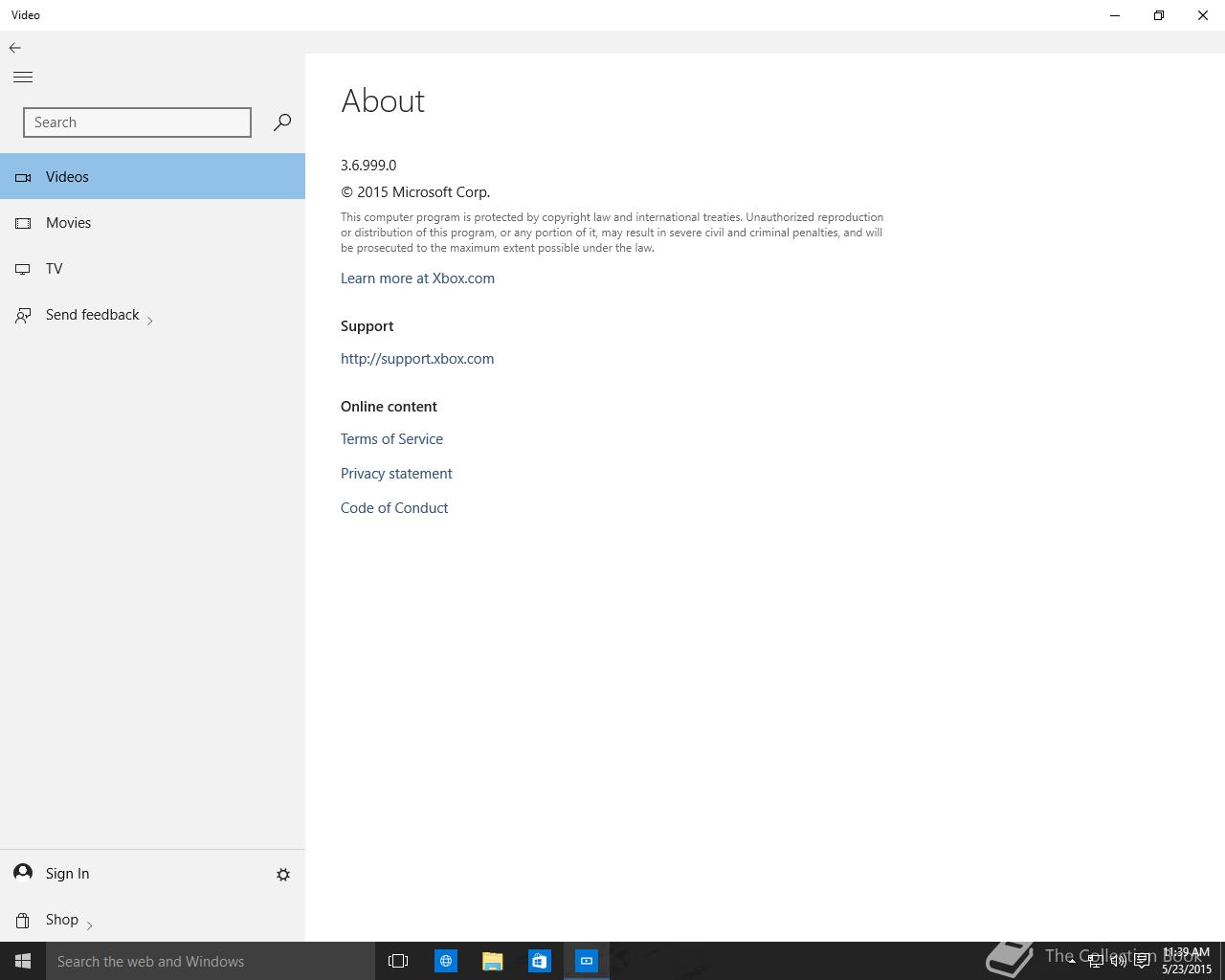Click the Shop bag icon

[x=23, y=920]
